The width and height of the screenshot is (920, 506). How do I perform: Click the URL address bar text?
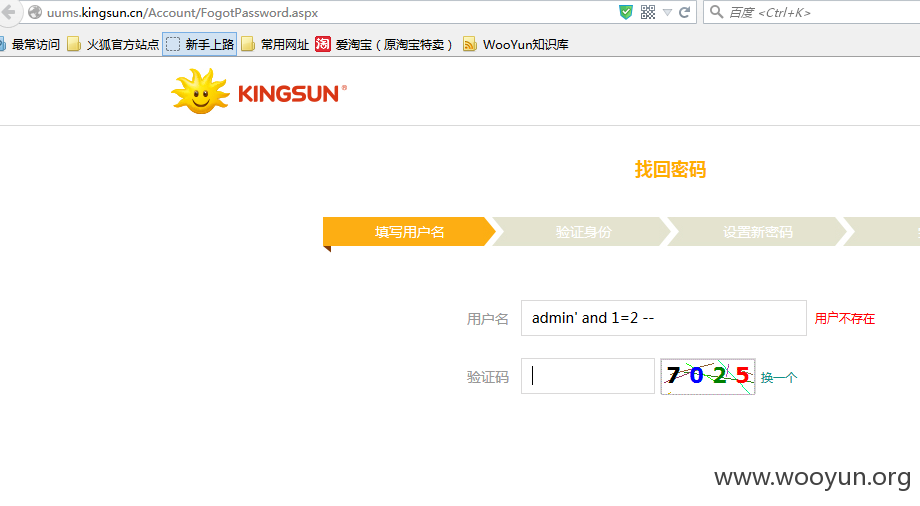tap(182, 12)
